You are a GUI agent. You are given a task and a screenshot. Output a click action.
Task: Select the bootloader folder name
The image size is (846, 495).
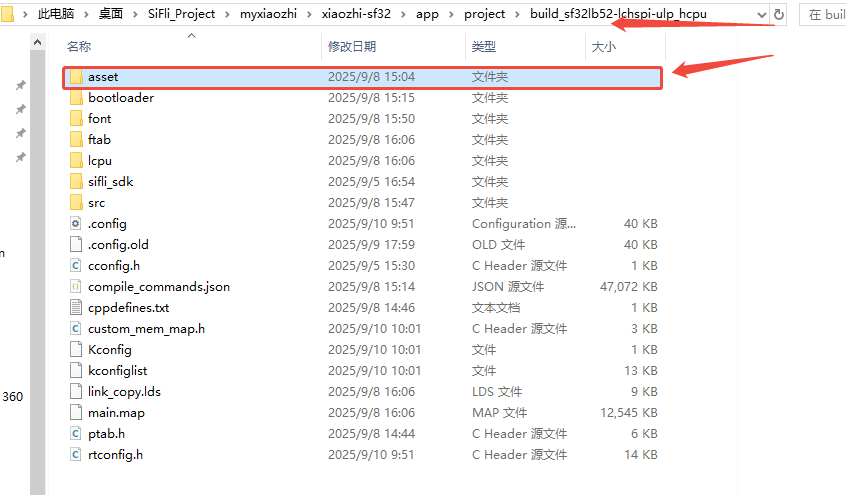pos(121,98)
